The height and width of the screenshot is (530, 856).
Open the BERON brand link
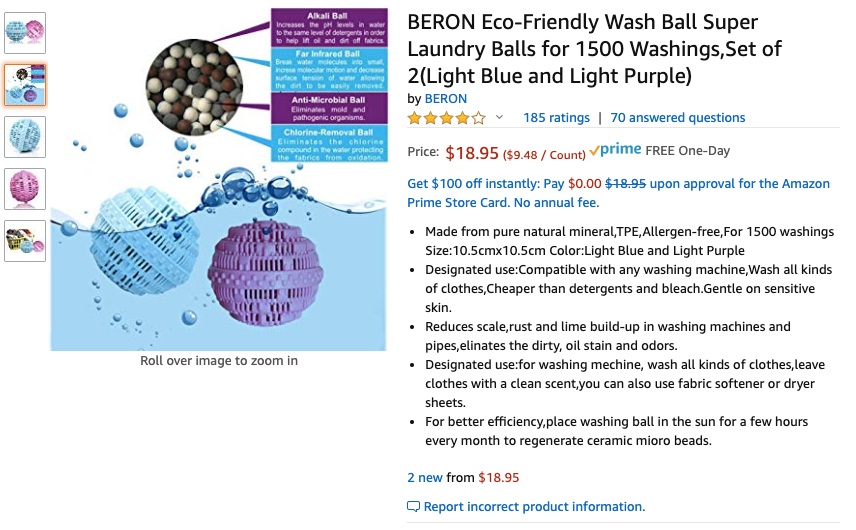(445, 99)
